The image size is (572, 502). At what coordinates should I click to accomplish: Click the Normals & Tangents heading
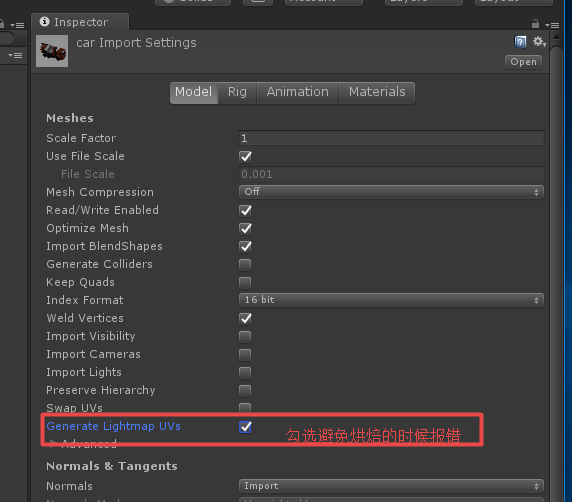point(112,466)
